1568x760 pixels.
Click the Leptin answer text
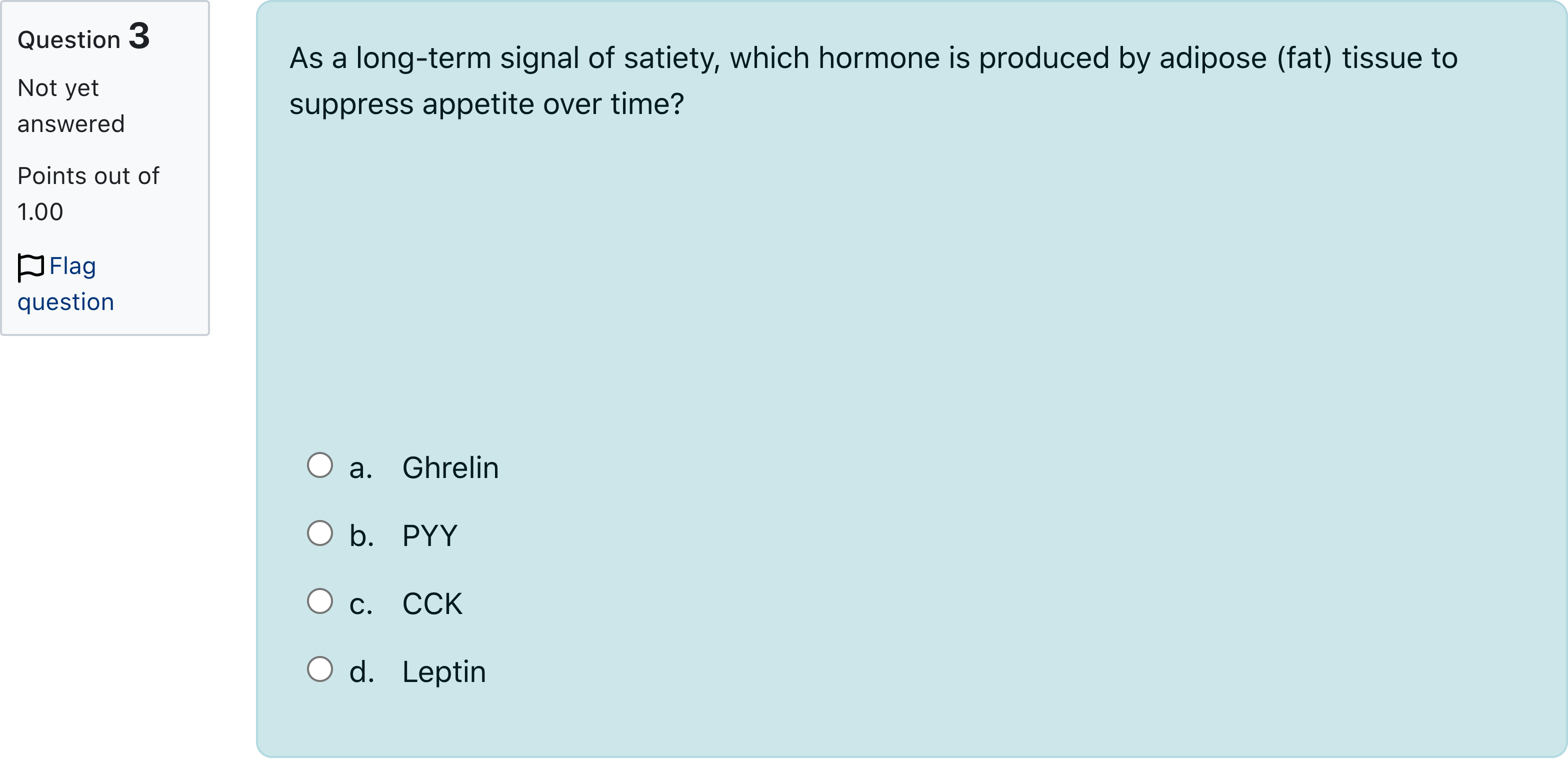443,672
